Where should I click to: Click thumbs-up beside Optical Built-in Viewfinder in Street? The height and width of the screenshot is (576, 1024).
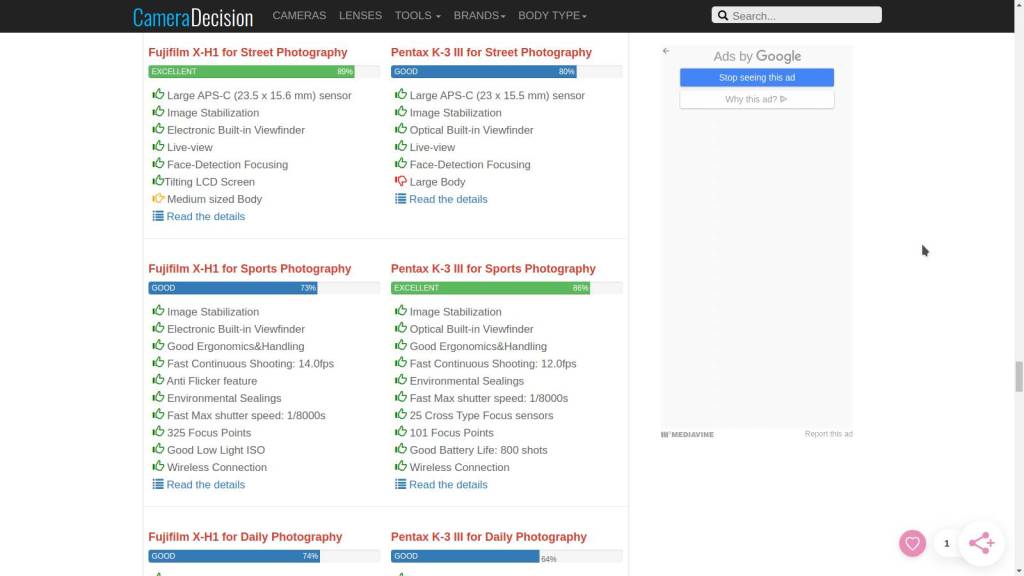tap(401, 129)
